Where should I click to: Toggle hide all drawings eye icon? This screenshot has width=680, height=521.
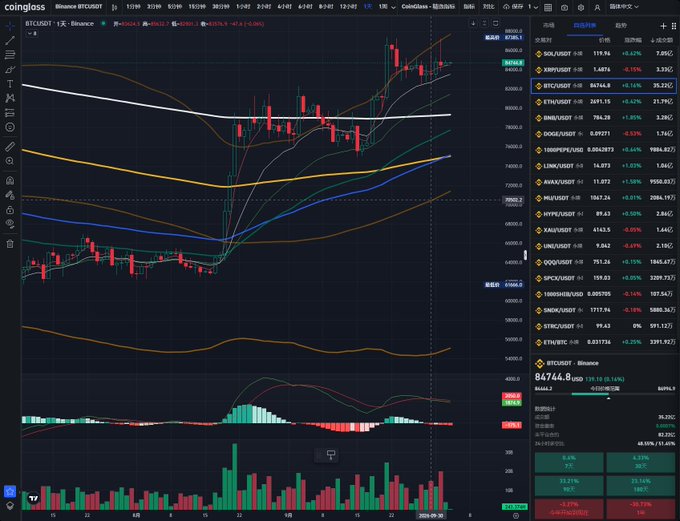(x=10, y=223)
